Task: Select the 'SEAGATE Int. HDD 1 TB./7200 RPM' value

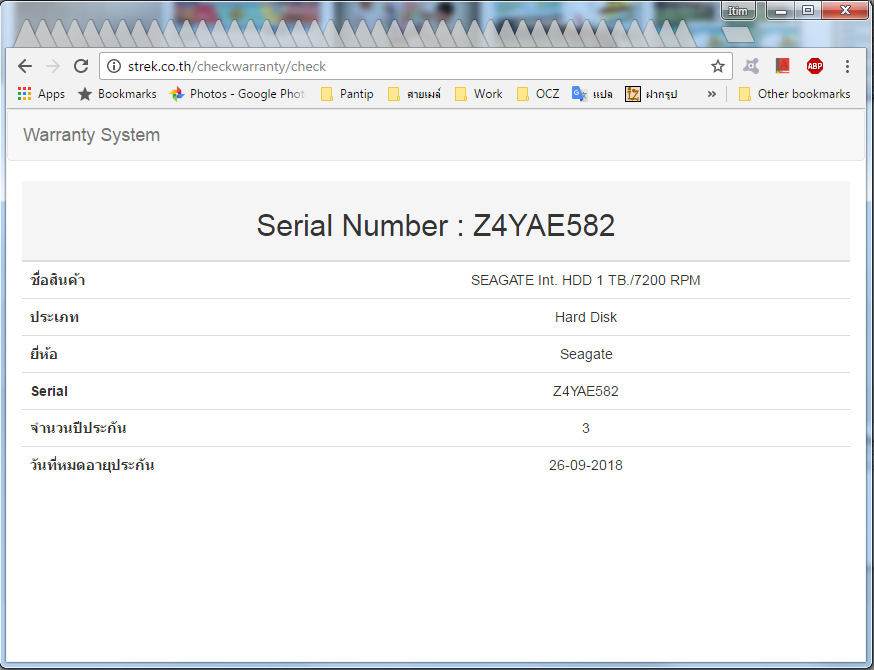Action: [x=585, y=280]
